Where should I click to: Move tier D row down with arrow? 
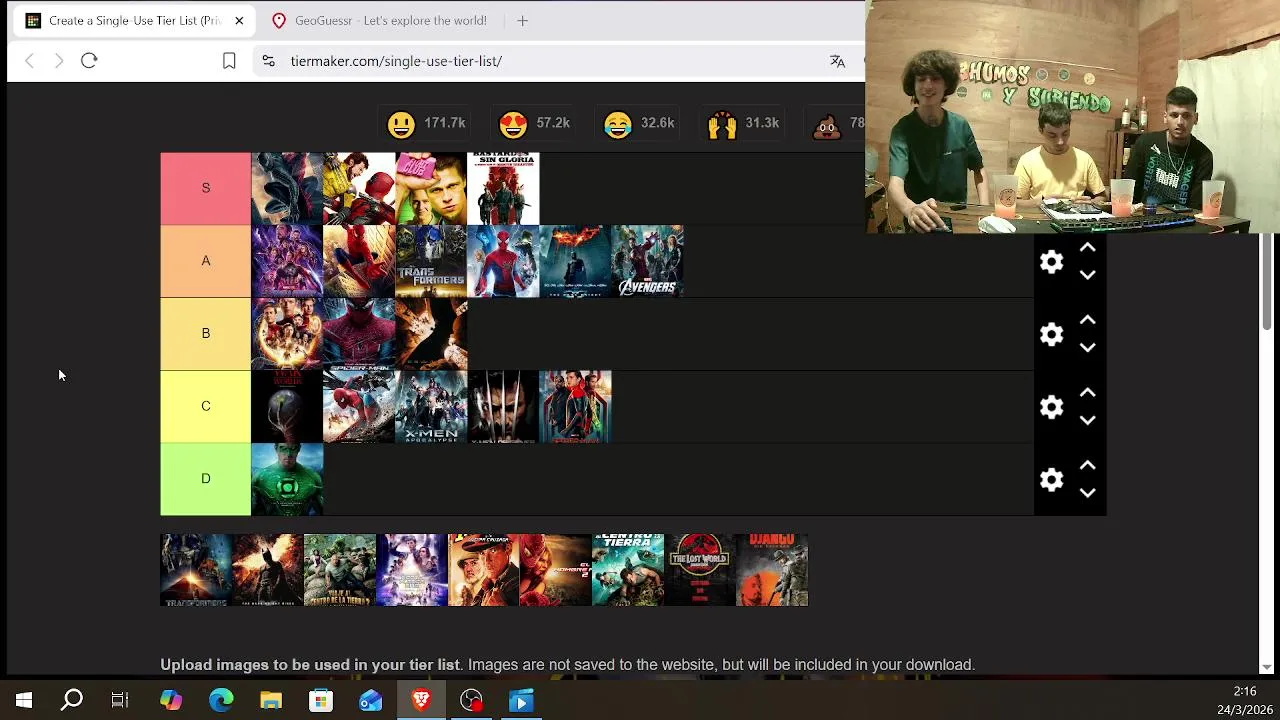[1087, 493]
